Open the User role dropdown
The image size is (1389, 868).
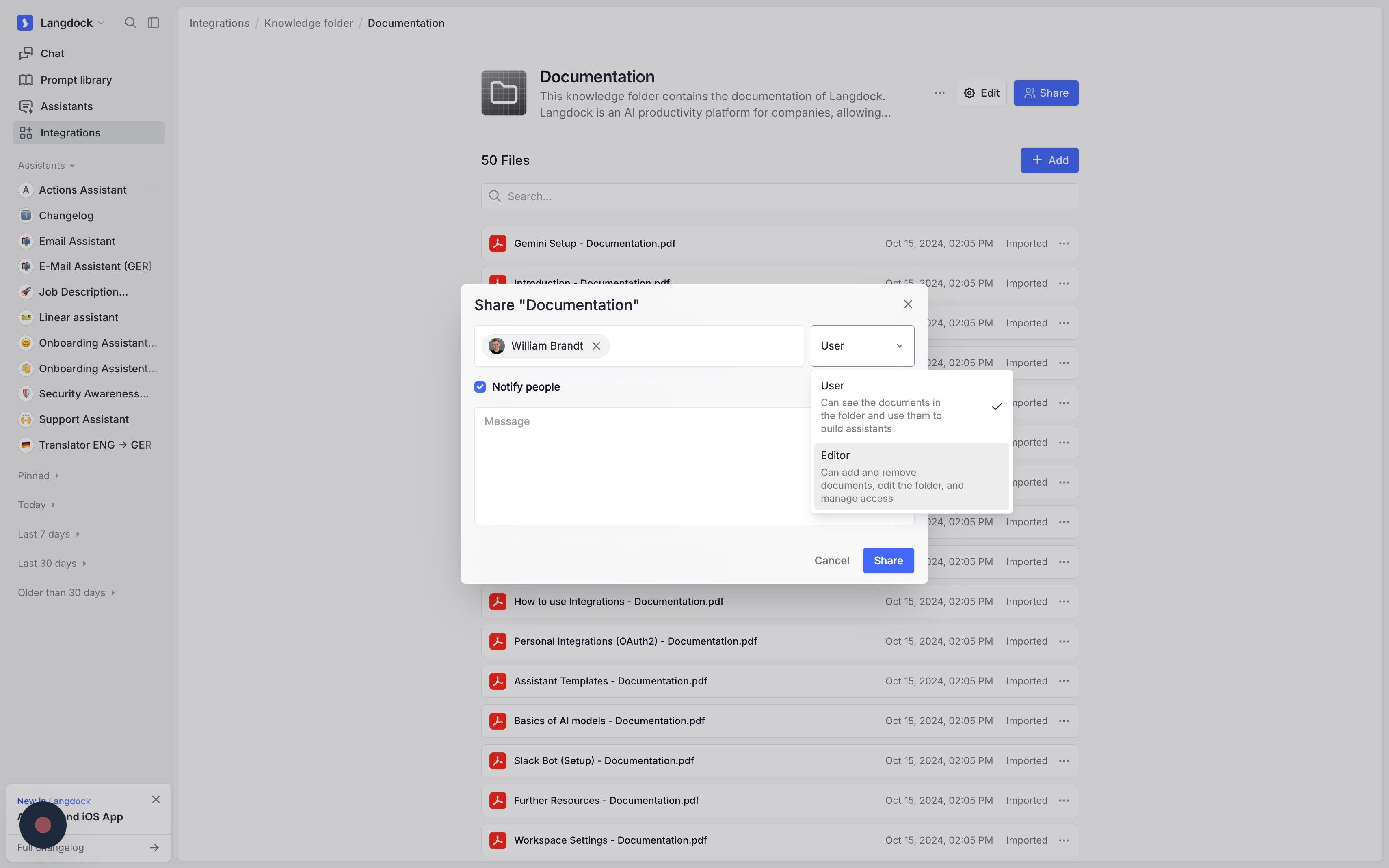862,346
